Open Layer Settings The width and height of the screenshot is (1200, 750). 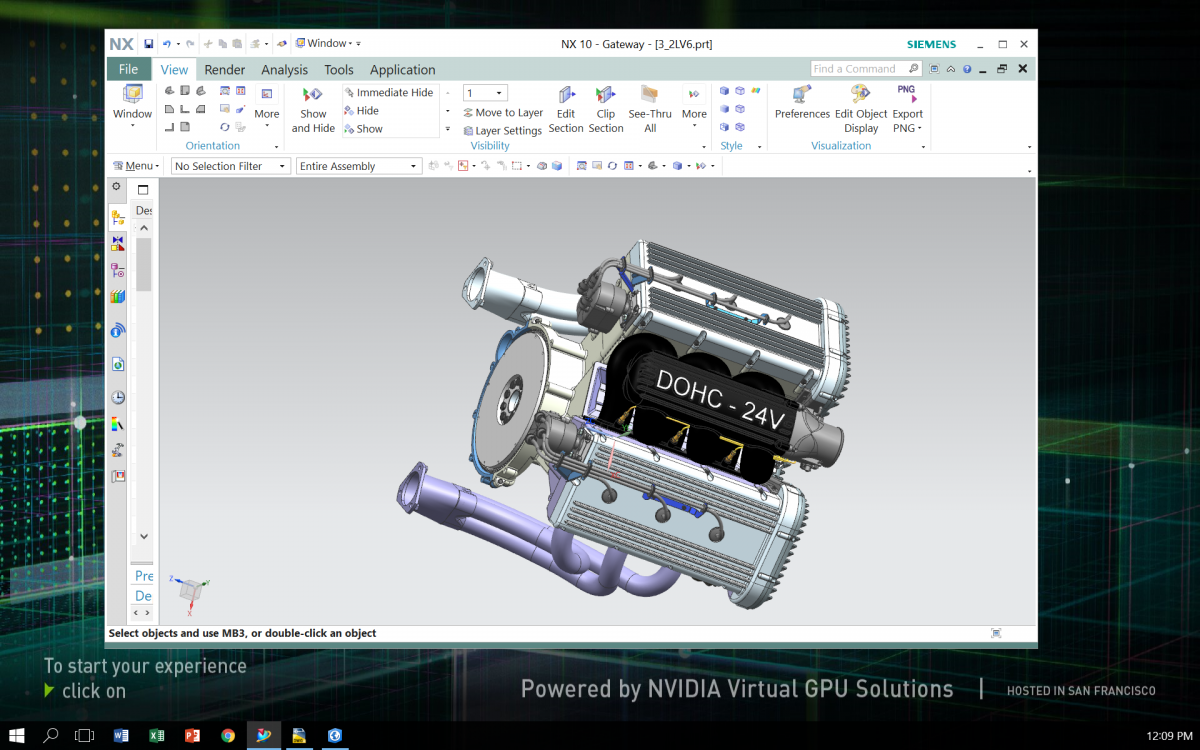tap(502, 131)
